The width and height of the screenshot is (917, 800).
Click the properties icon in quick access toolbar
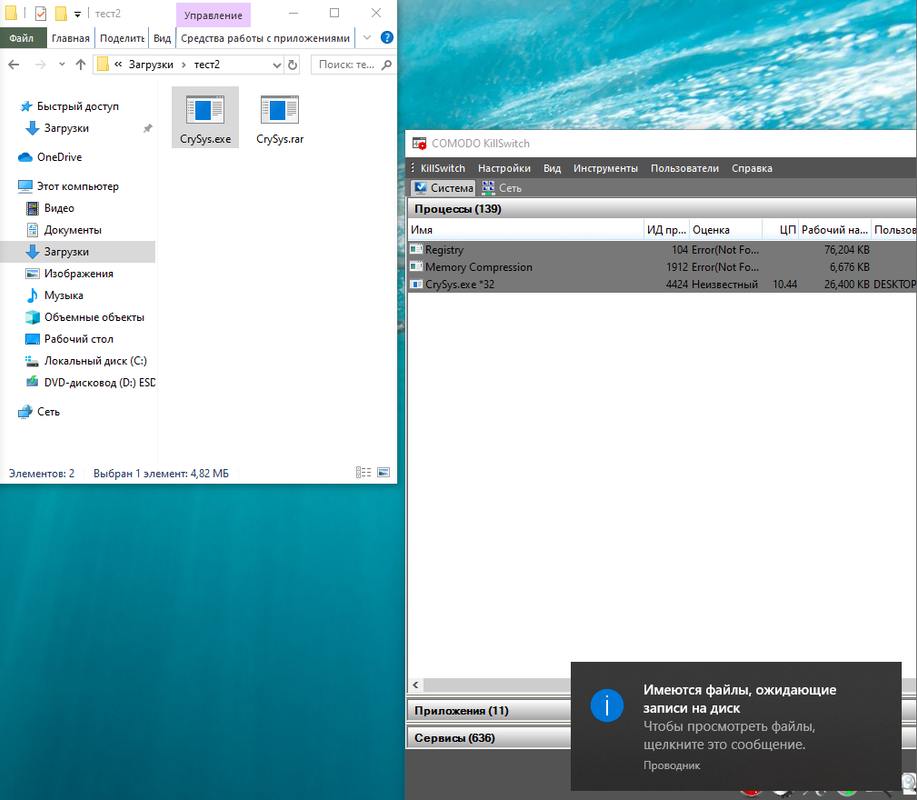[x=40, y=13]
